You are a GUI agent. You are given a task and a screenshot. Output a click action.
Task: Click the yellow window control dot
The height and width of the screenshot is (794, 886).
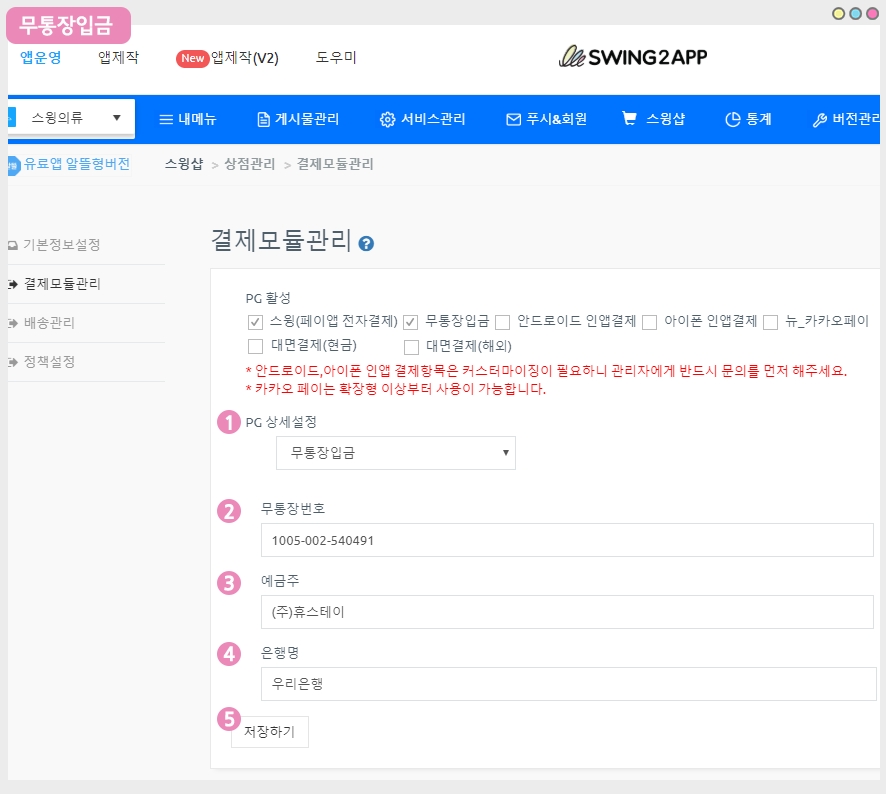point(839,14)
